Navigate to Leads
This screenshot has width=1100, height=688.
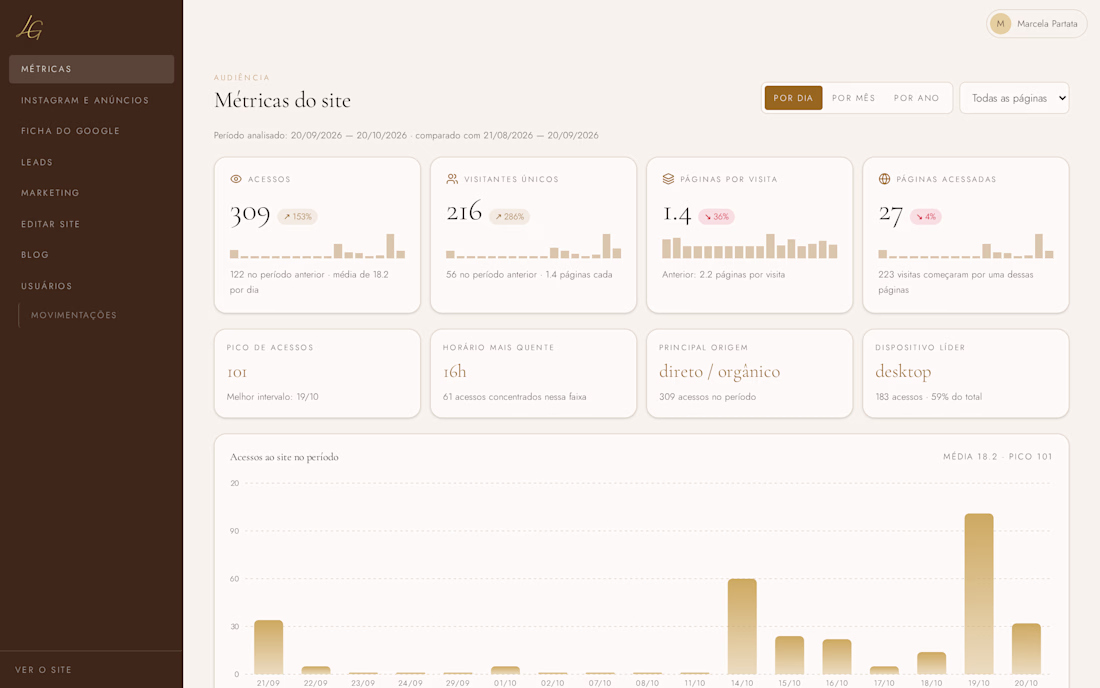(x=92, y=162)
